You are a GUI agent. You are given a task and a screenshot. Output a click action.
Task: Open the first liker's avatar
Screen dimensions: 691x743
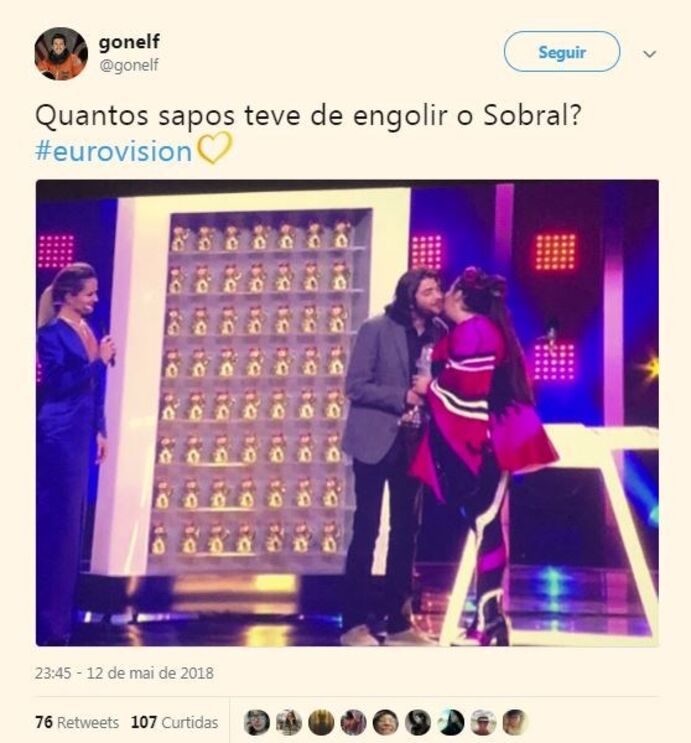click(257, 723)
